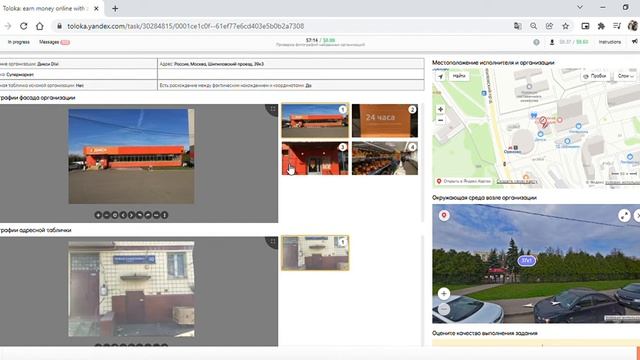Bookmark this page with the star
This screenshot has width=640, height=360.
[x=565, y=26]
